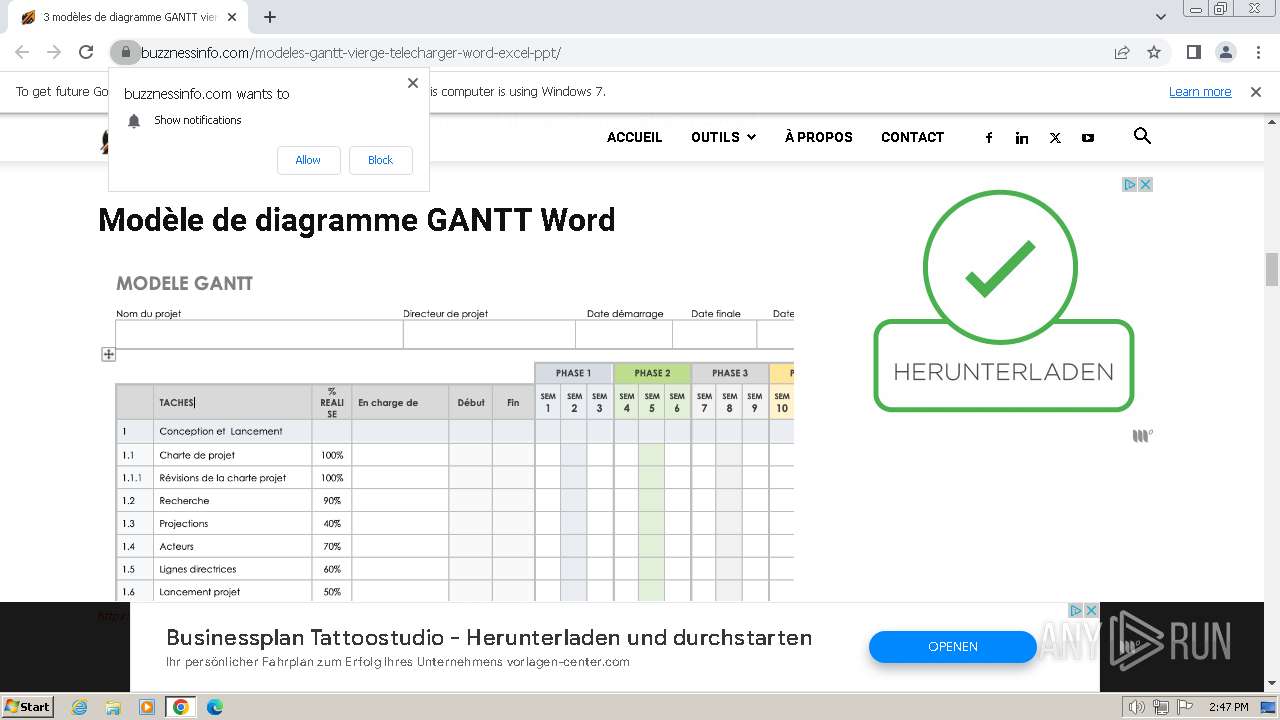
Task: Open Chrome three-dot menu
Action: tap(1257, 52)
